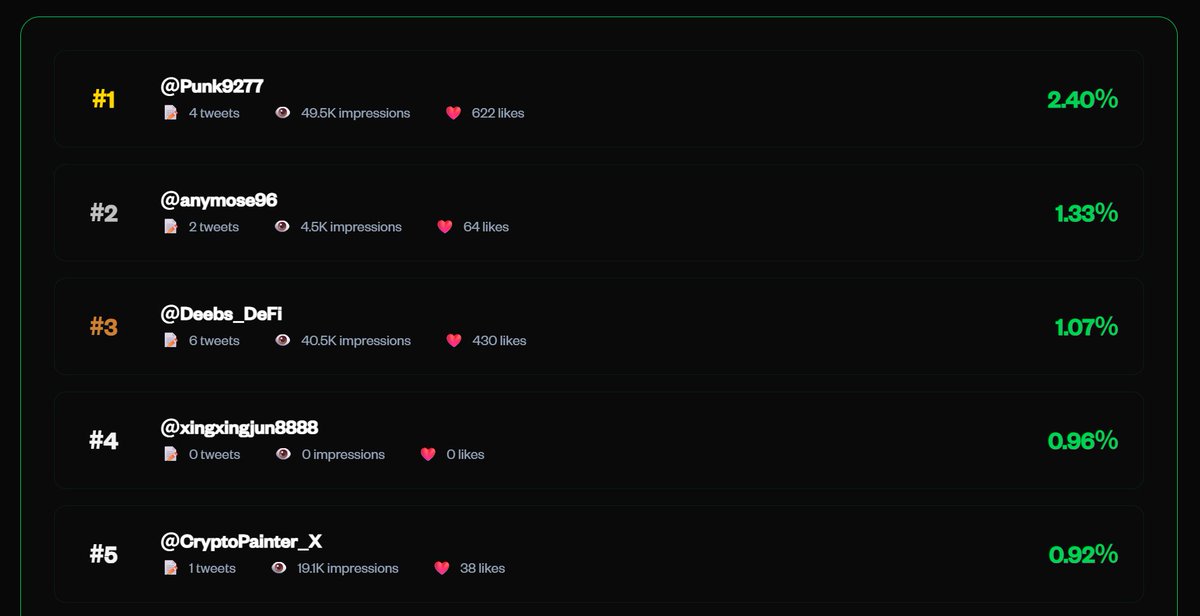This screenshot has width=1200, height=616.
Task: Click the 0.96% share for @xingxingjun8888
Action: click(x=1082, y=440)
